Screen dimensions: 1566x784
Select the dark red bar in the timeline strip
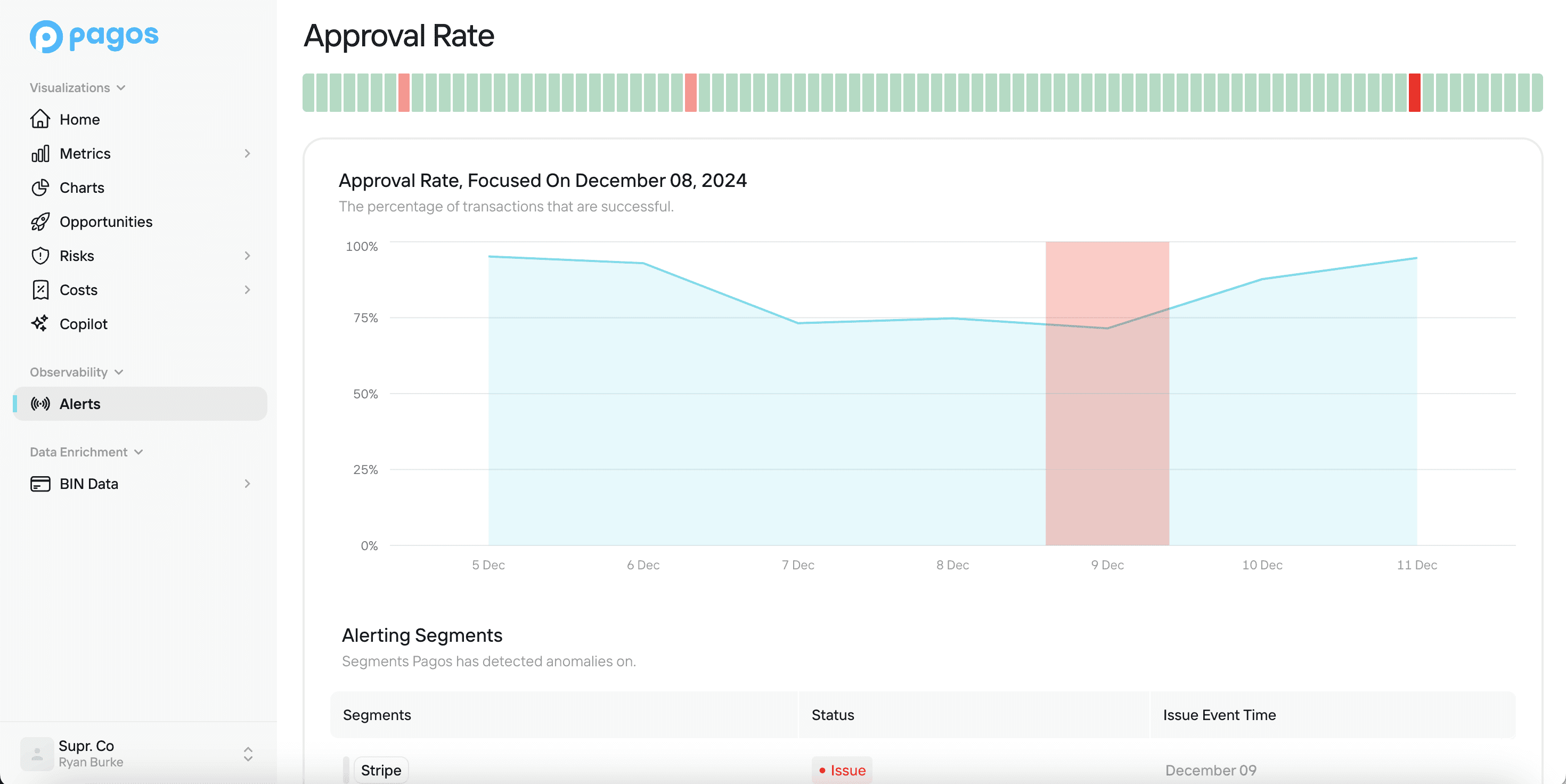point(1415,92)
